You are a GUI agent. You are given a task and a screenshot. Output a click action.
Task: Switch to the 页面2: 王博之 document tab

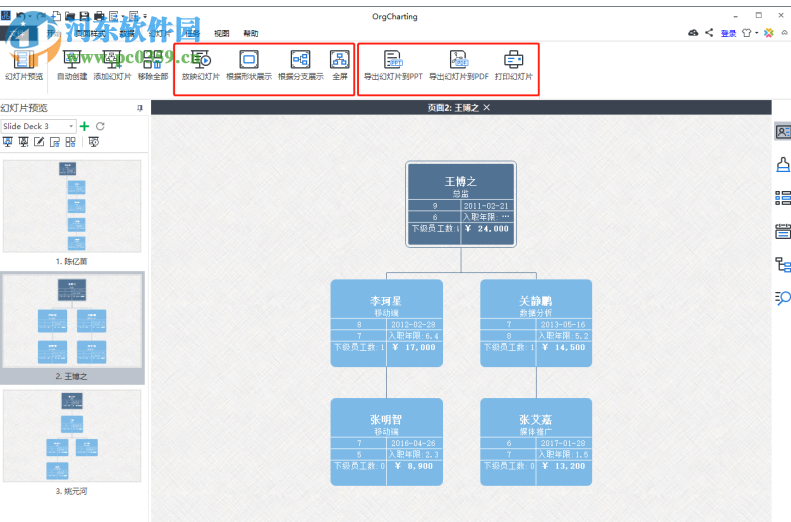pos(453,107)
